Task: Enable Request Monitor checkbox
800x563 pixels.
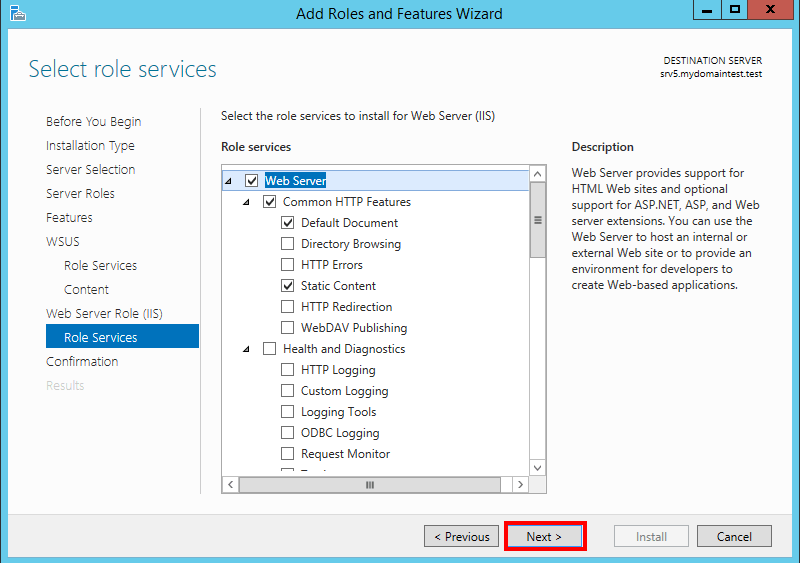Action: click(x=288, y=453)
